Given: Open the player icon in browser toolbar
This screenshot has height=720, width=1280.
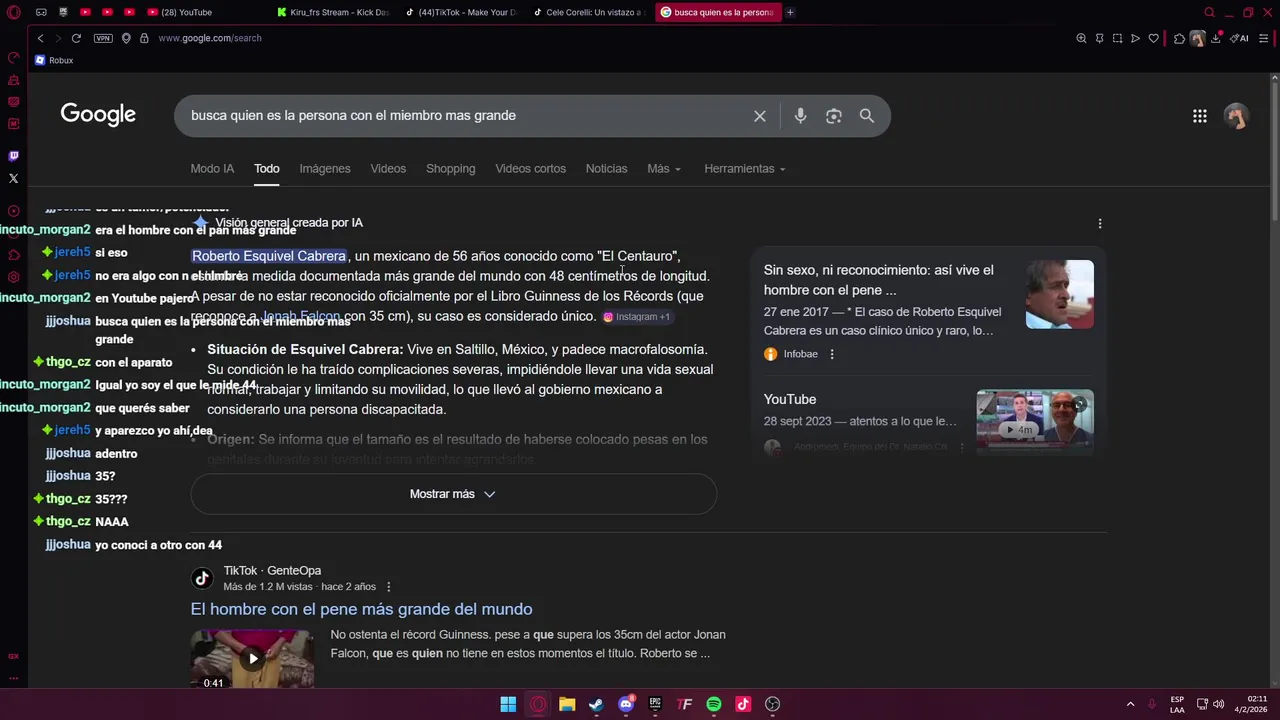Looking at the screenshot, I should (1135, 38).
